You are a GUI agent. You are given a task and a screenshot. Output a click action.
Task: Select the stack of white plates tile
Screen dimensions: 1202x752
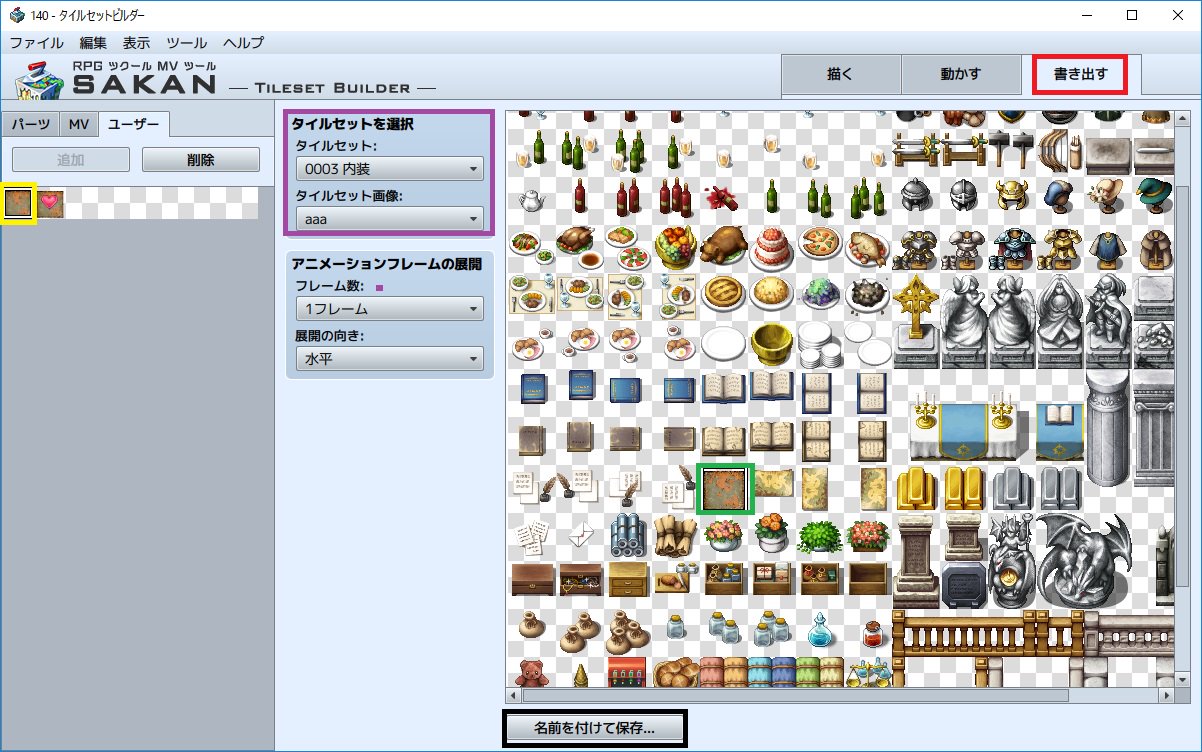tap(820, 343)
